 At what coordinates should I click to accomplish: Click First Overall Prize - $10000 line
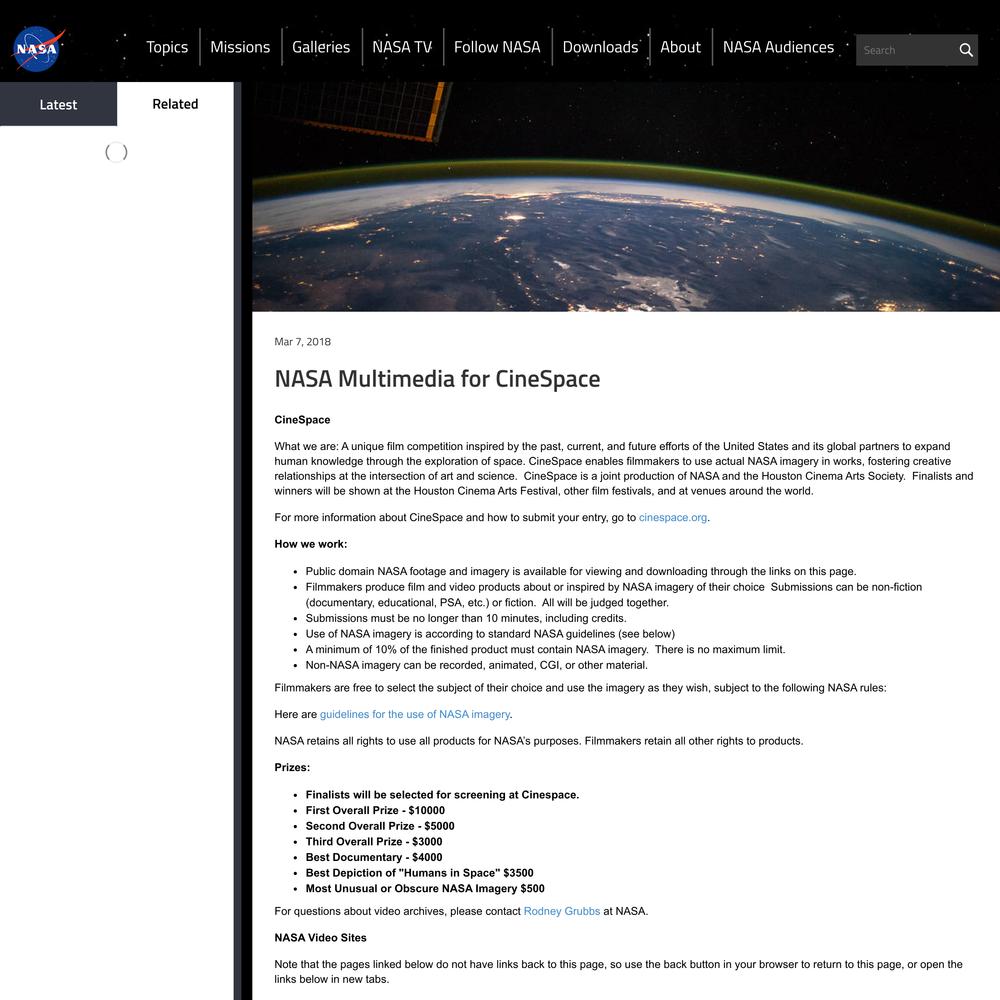[375, 810]
